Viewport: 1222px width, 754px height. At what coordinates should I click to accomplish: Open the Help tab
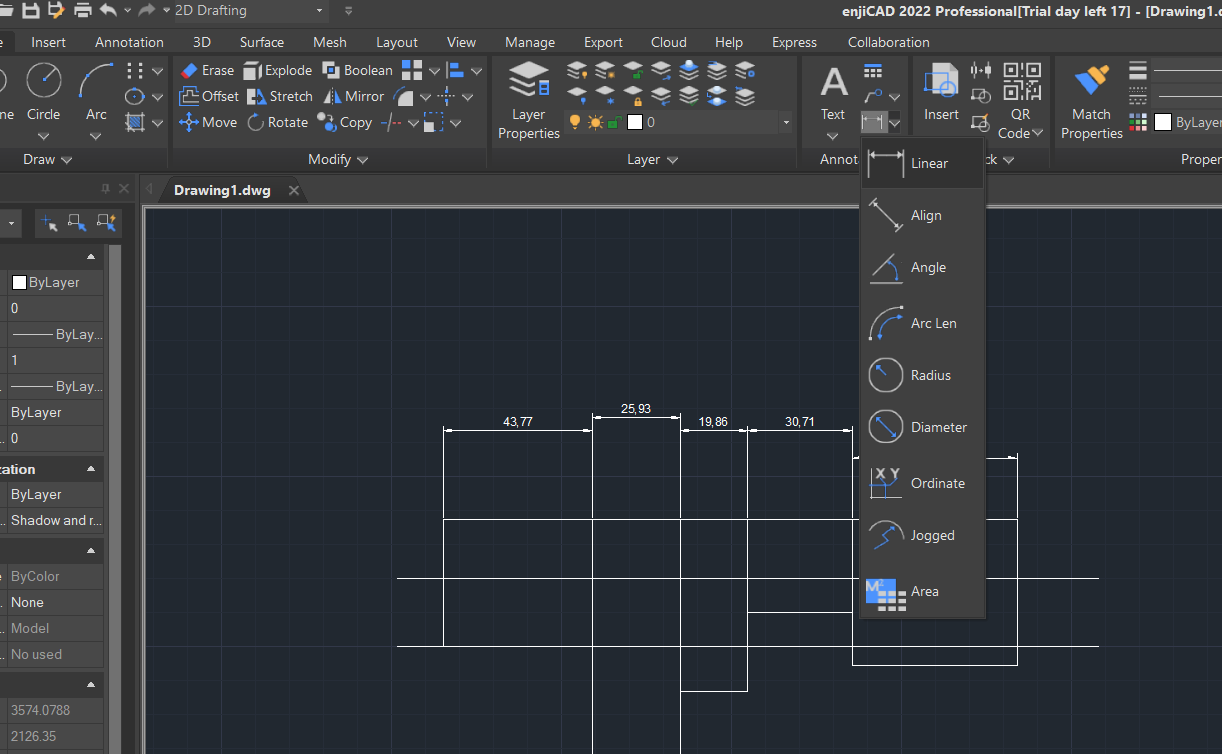[729, 42]
